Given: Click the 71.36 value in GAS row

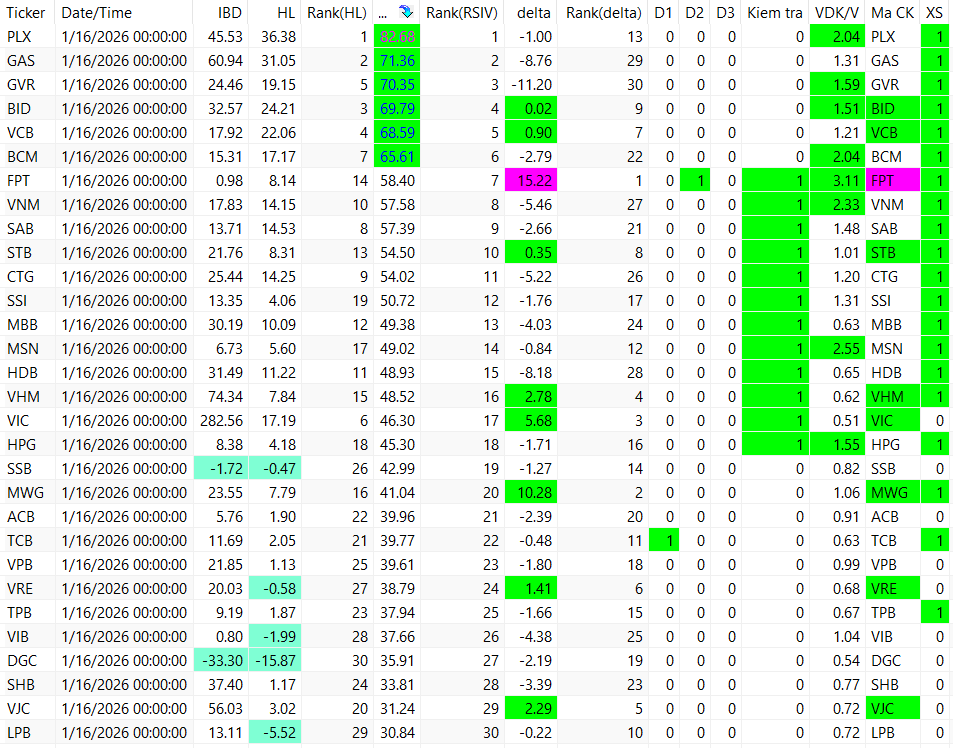Looking at the screenshot, I should click(x=397, y=61).
